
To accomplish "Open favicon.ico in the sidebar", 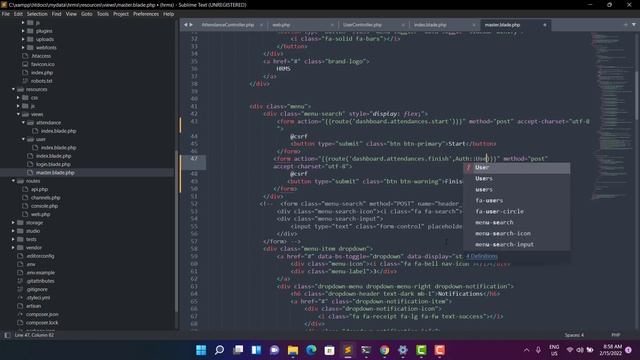I will [43, 64].
